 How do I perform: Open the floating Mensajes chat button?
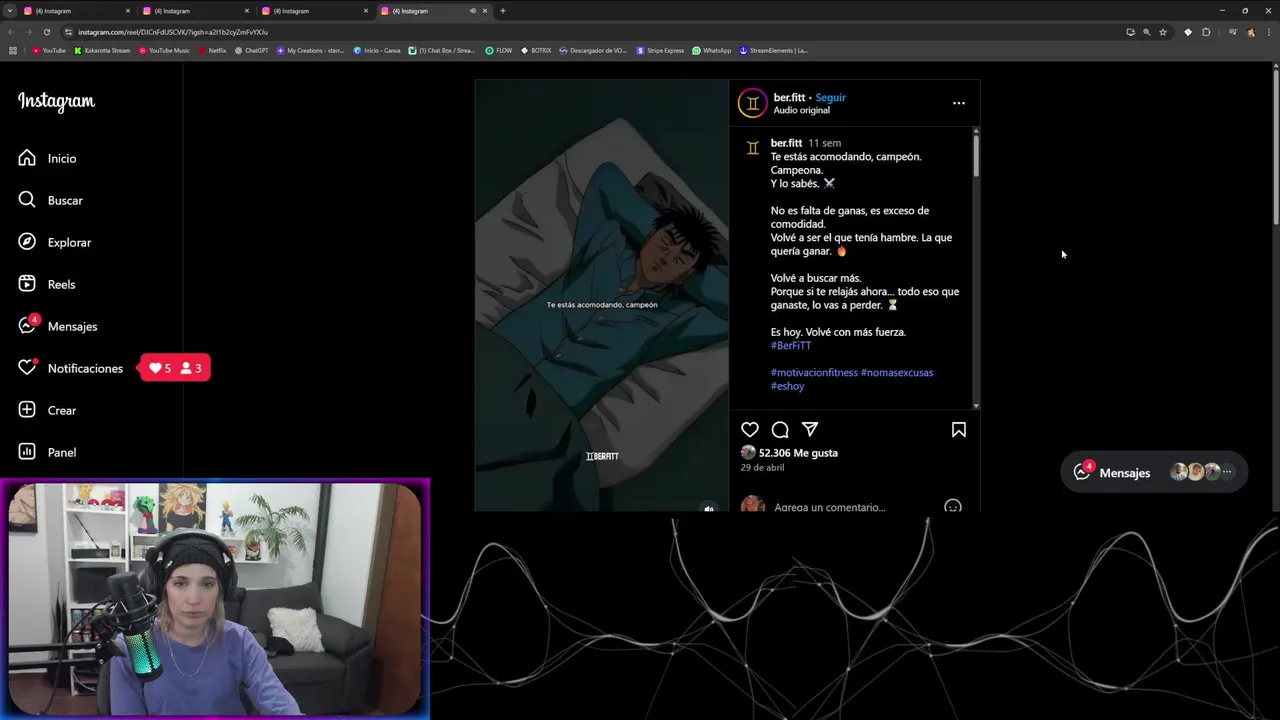click(x=1154, y=472)
